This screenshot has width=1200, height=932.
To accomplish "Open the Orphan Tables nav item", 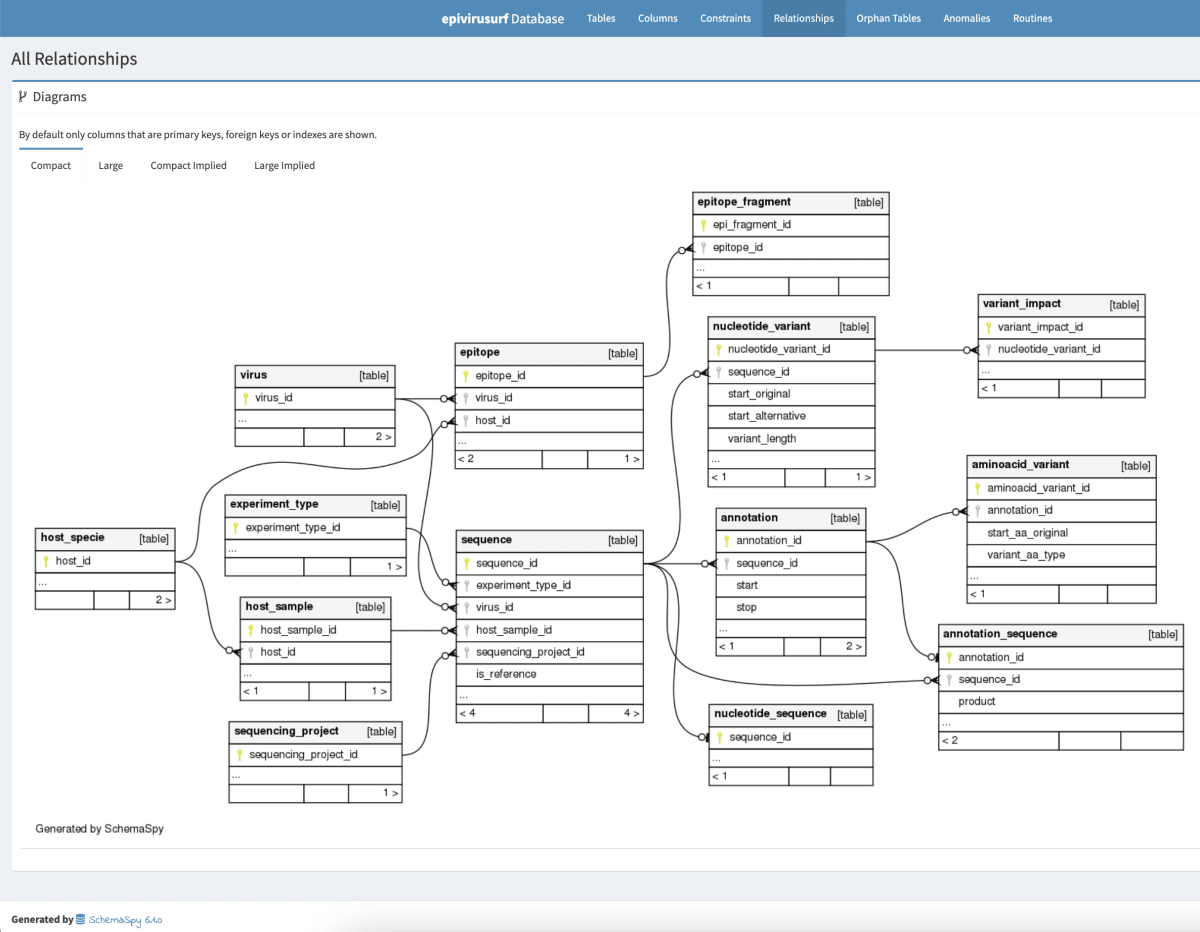I will click(x=888, y=18).
